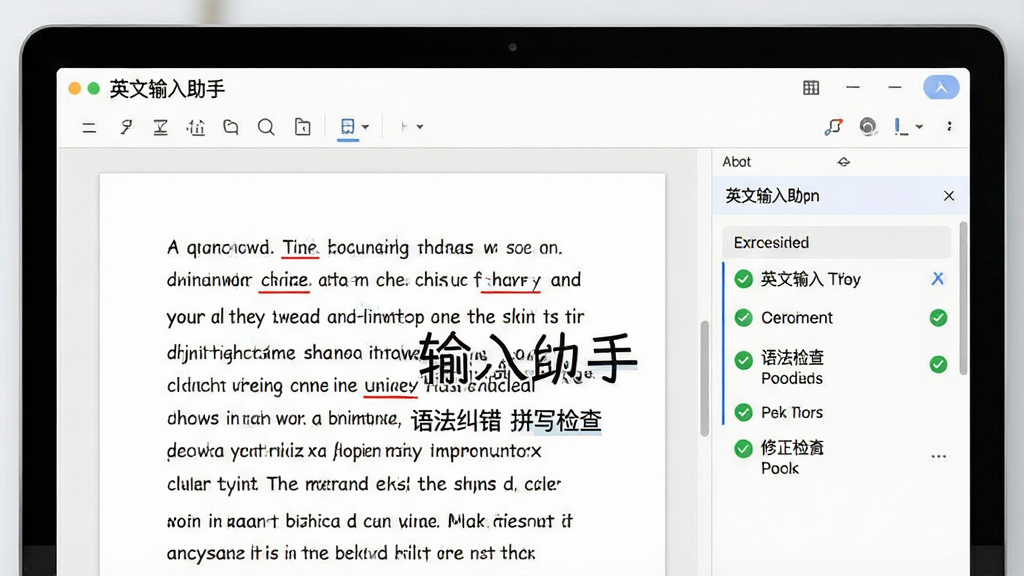
Task: Remove 英文输入 Tfoy using its blue X
Action: coord(938,279)
